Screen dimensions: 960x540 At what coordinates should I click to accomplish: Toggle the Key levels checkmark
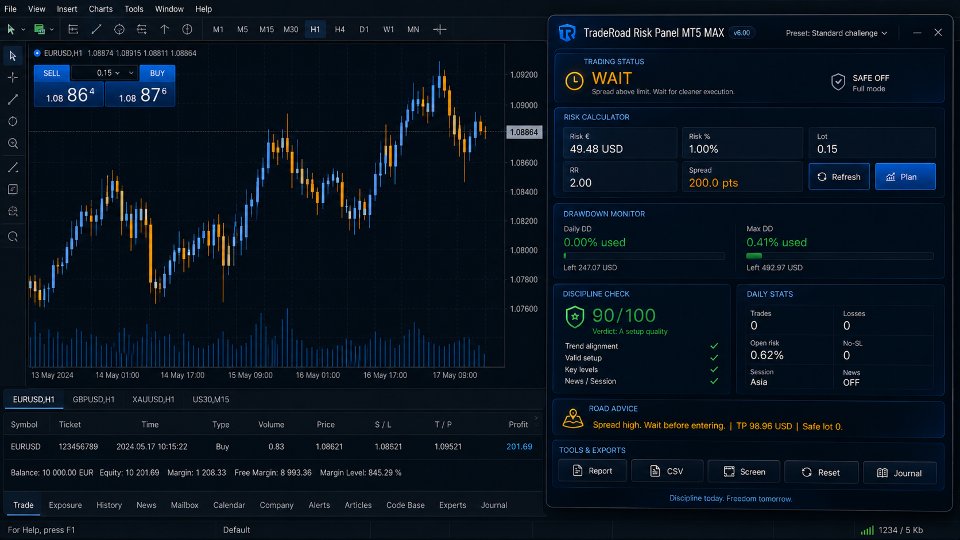[x=714, y=369]
